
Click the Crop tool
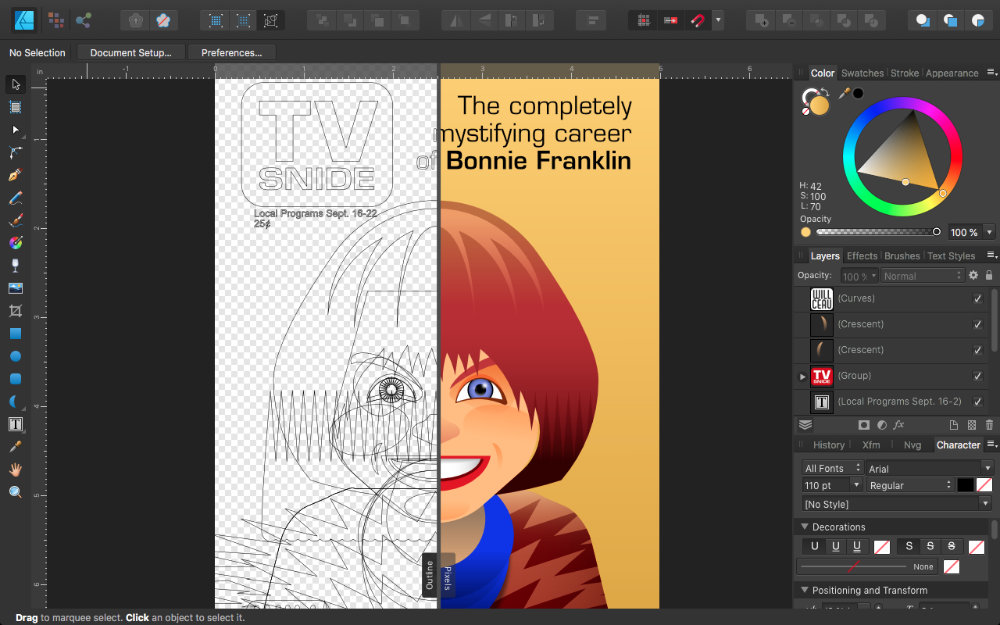pos(15,311)
